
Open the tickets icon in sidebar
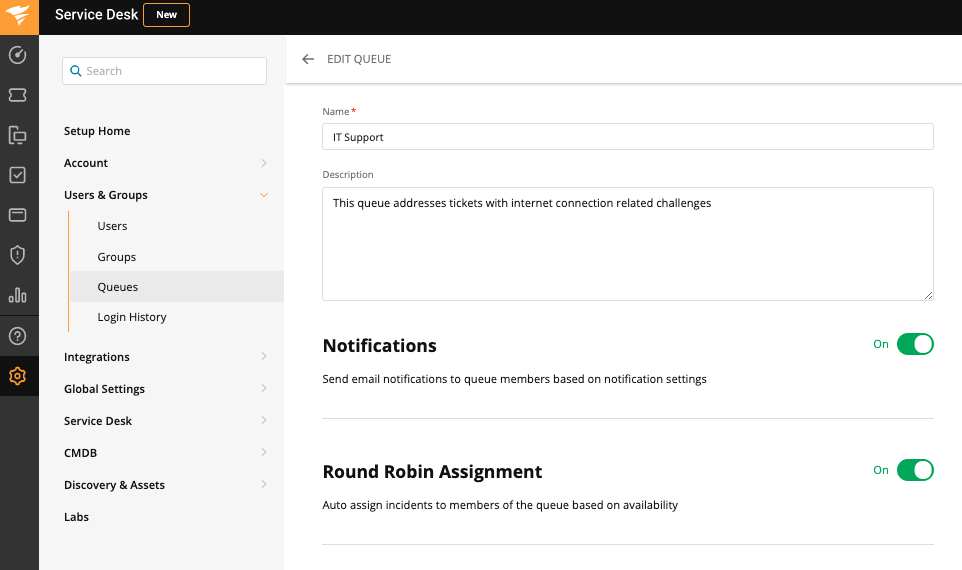17,95
